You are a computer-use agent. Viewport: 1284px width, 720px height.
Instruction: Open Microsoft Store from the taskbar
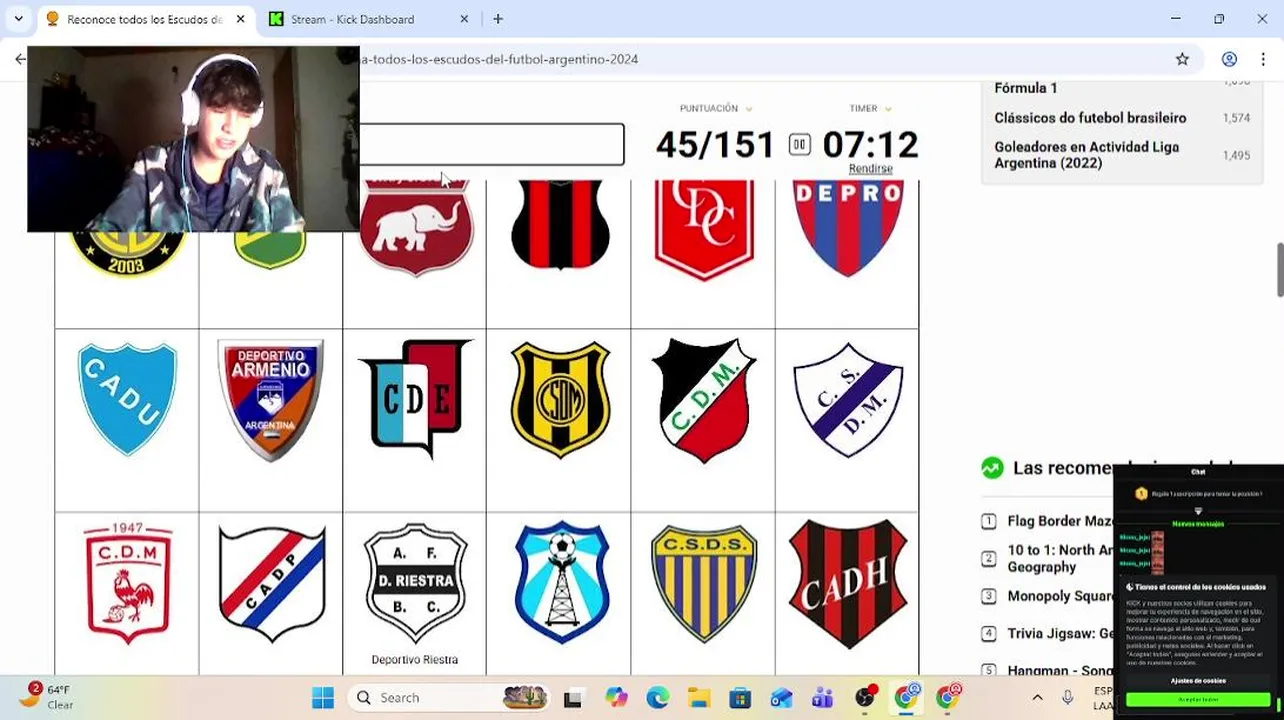coord(740,698)
